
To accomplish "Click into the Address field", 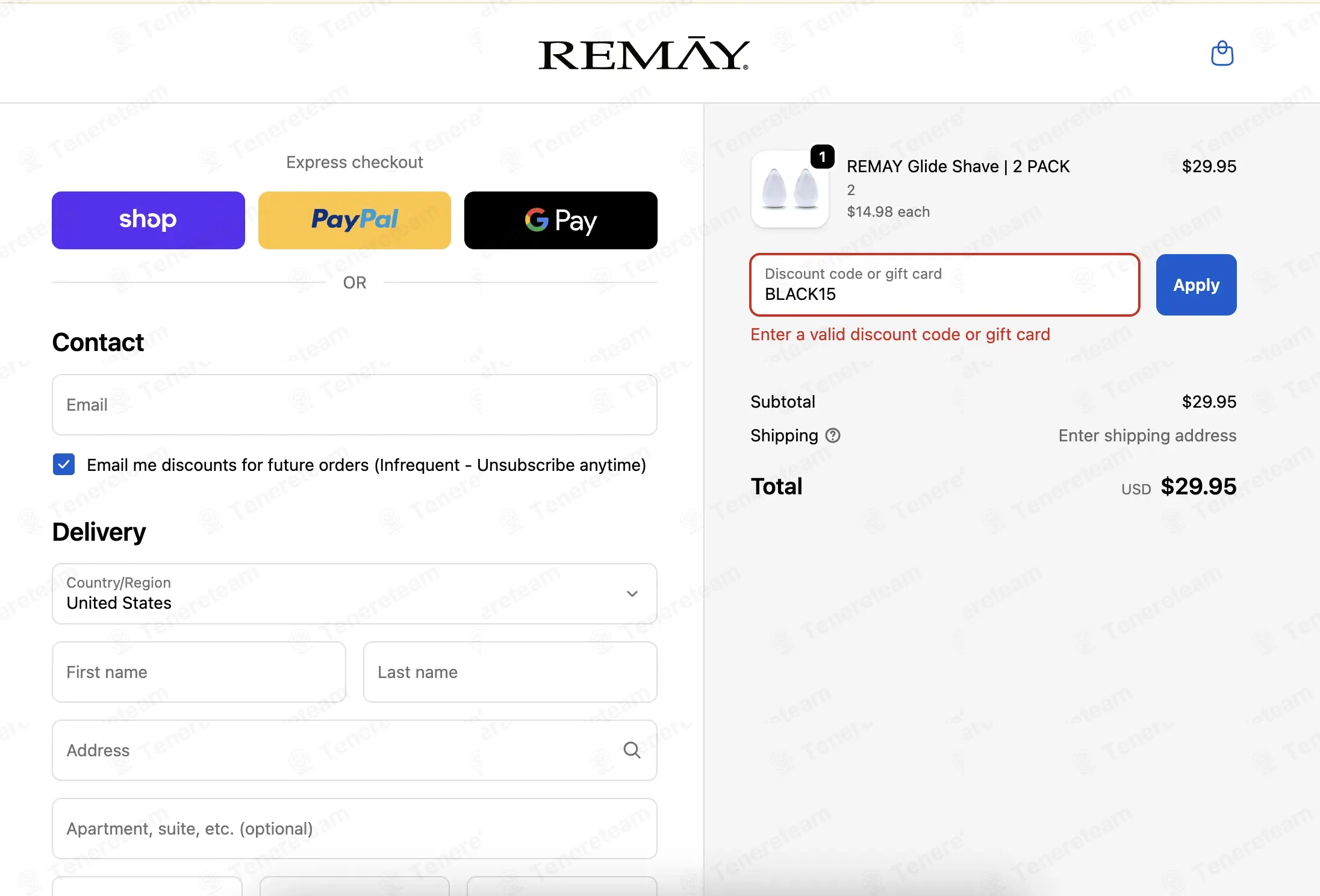I will tap(354, 750).
